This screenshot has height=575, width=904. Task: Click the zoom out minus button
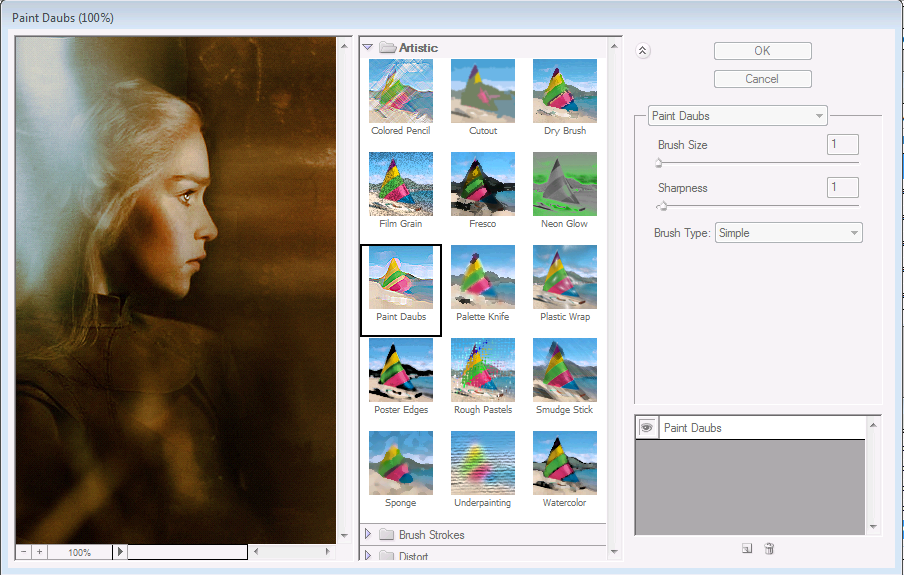(x=24, y=552)
